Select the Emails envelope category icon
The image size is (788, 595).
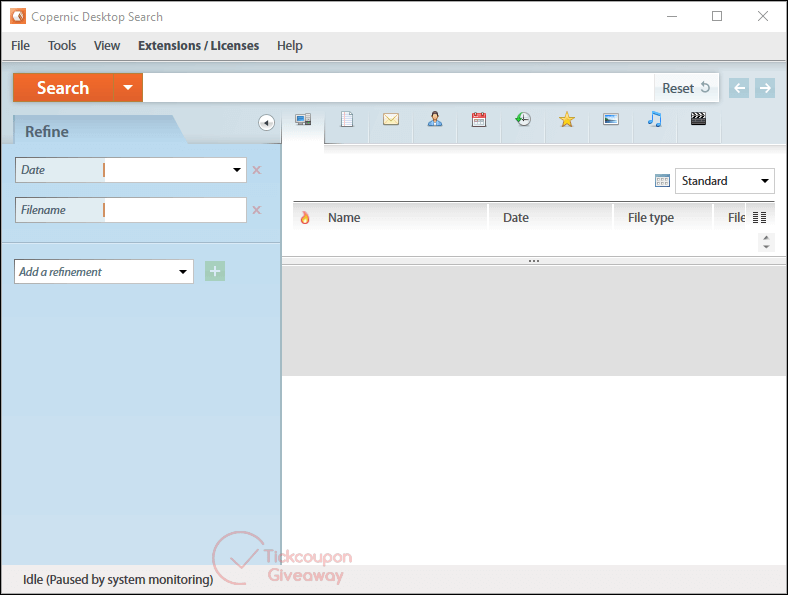pos(390,119)
